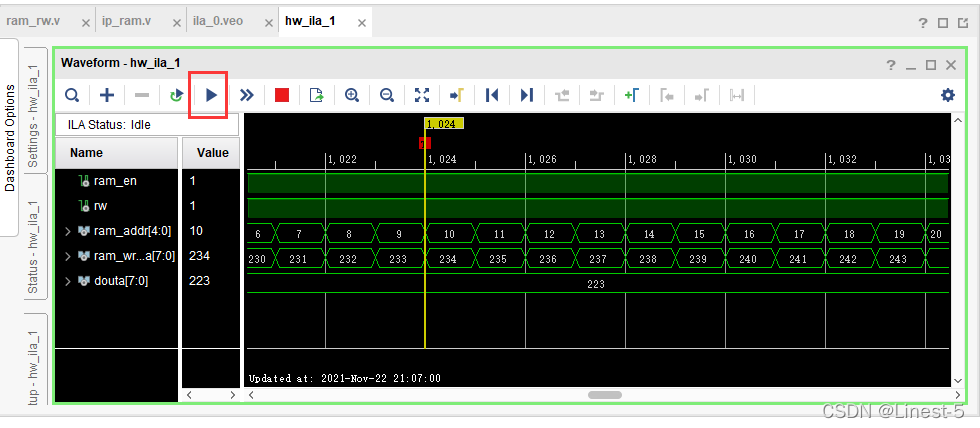Click value 234 of ram_wr data
This screenshot has width=980, height=428.
pyautogui.click(x=200, y=256)
